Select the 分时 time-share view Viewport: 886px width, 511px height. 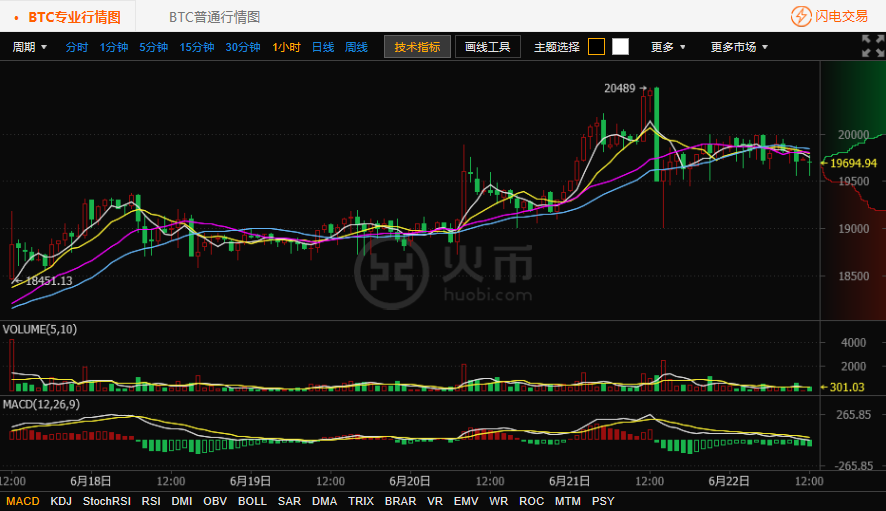pos(77,47)
